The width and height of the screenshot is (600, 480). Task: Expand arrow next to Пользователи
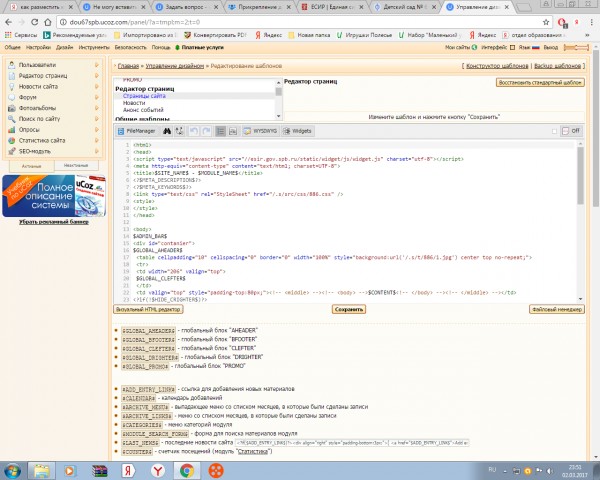[97, 65]
